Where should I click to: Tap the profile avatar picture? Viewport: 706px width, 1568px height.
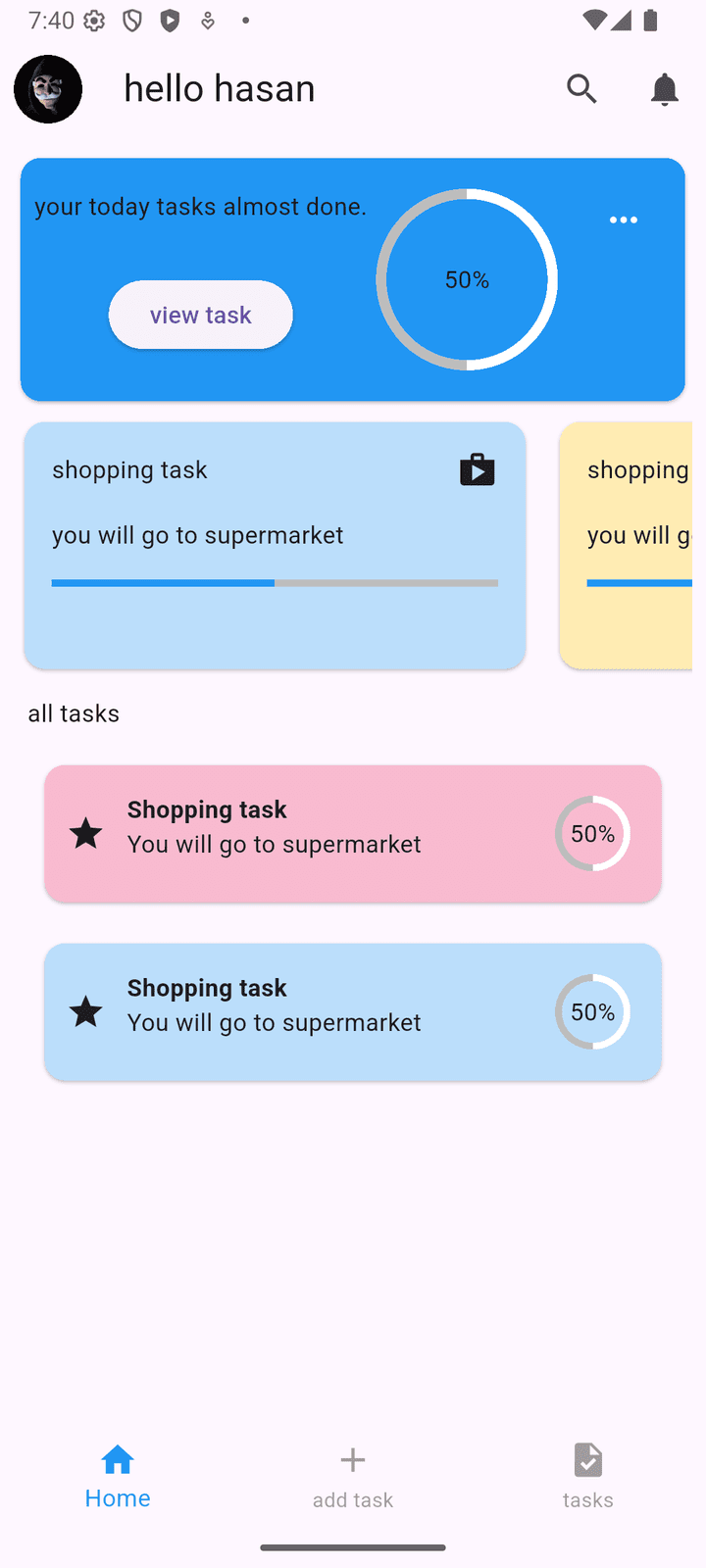(x=48, y=89)
